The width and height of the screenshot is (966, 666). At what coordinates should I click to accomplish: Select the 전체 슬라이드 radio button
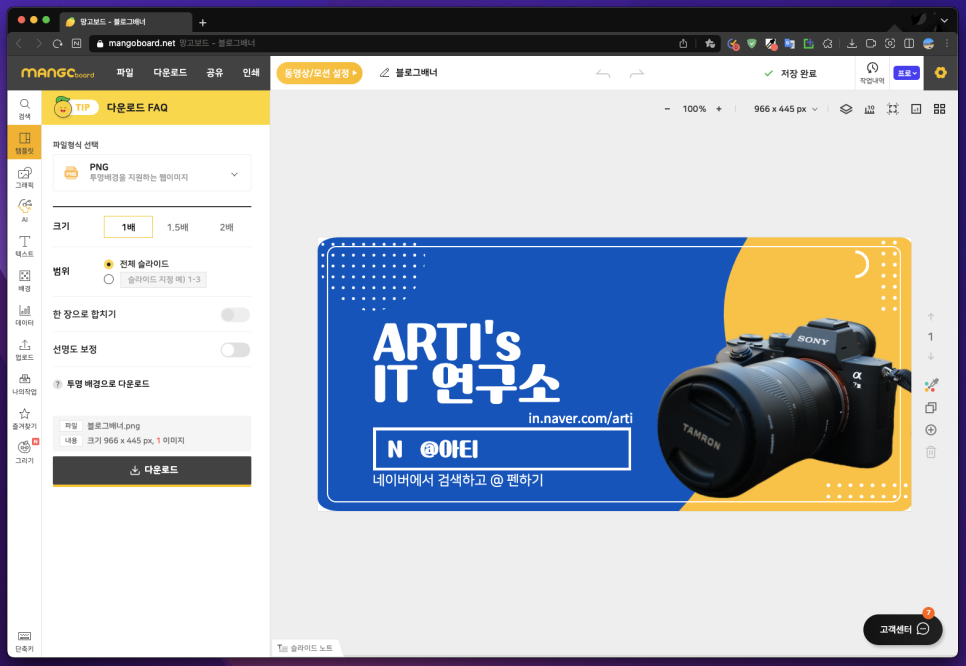click(109, 264)
